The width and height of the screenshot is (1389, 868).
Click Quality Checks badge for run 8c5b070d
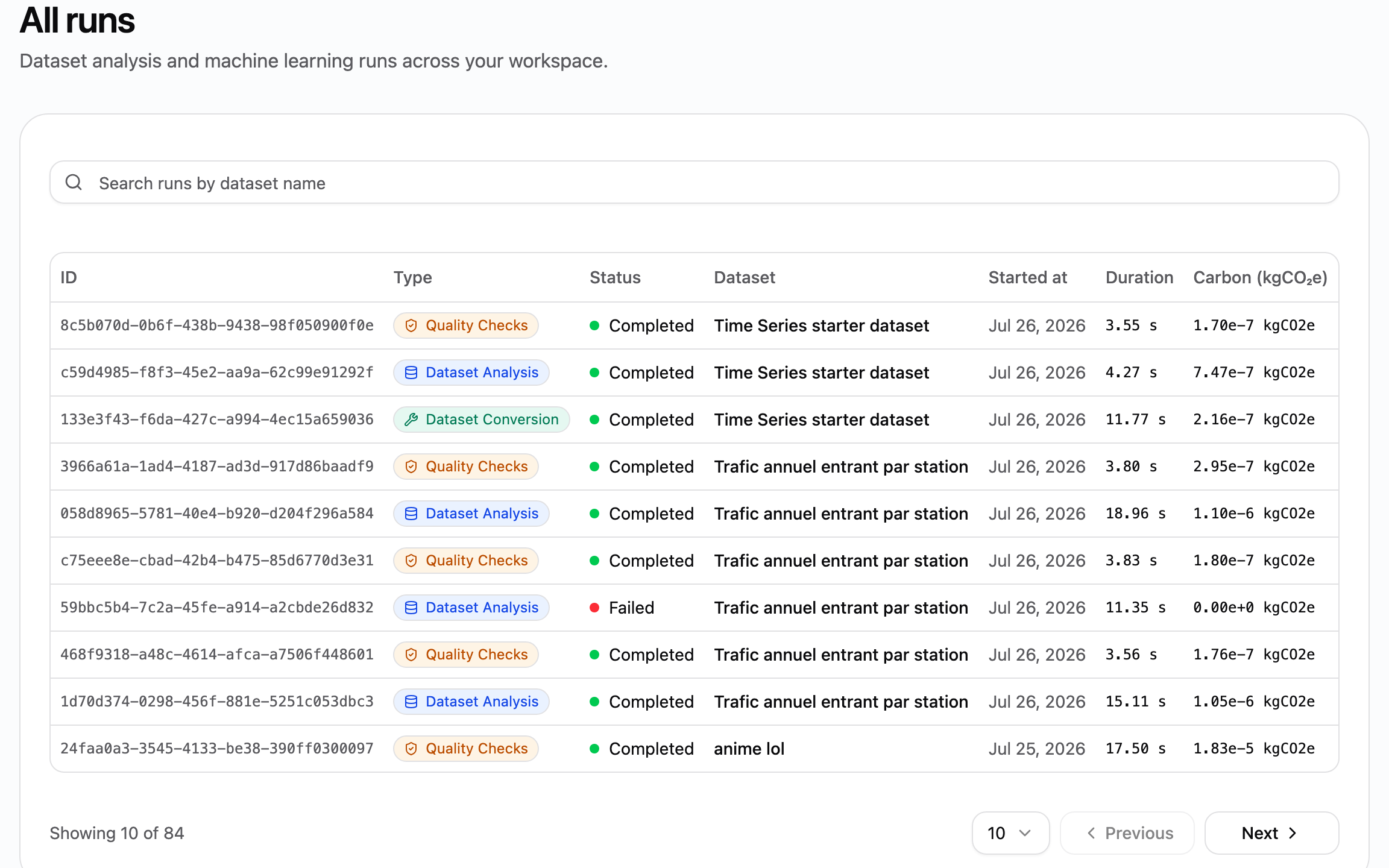click(466, 325)
